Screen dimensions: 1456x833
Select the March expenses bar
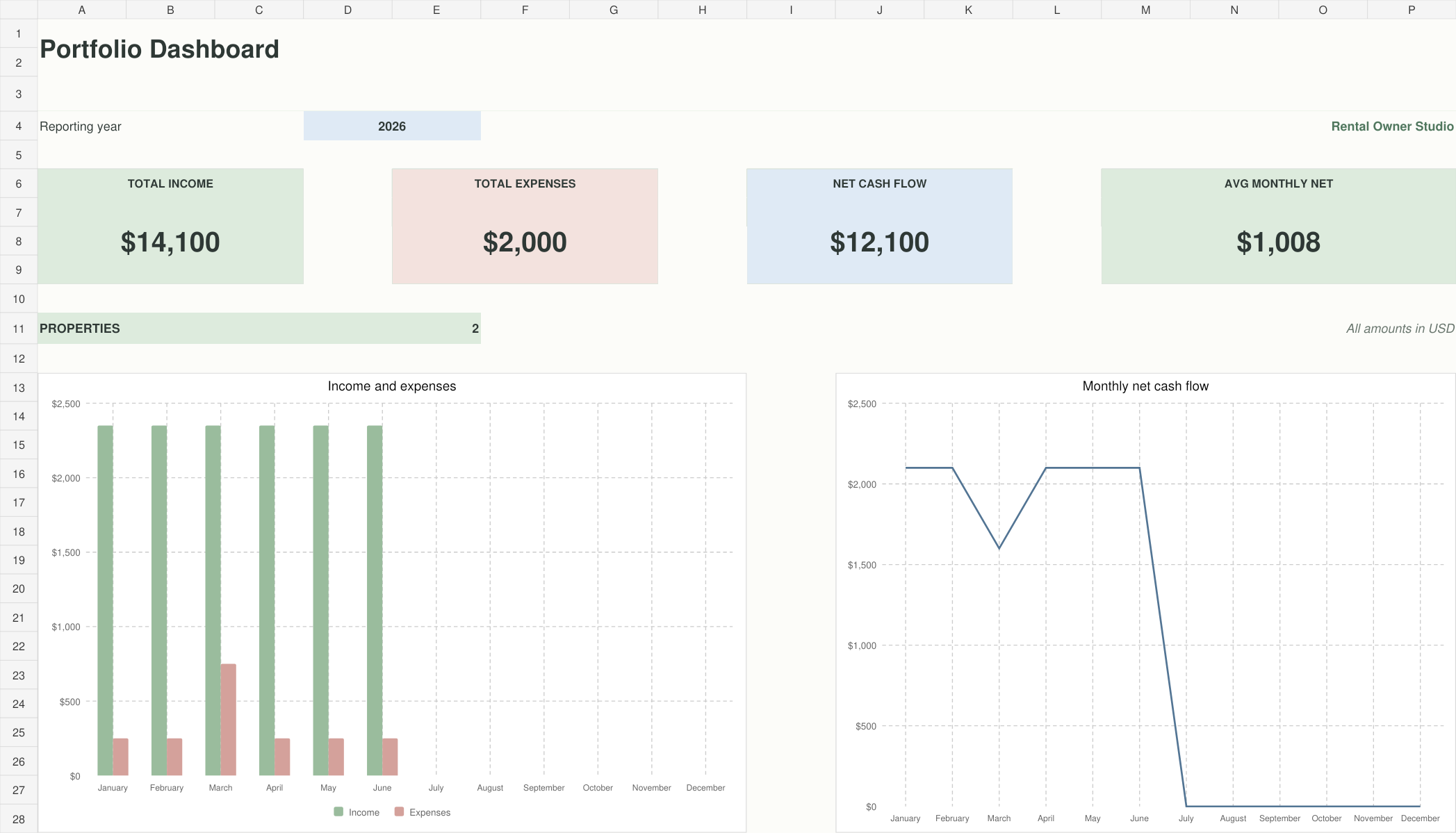pos(229,720)
